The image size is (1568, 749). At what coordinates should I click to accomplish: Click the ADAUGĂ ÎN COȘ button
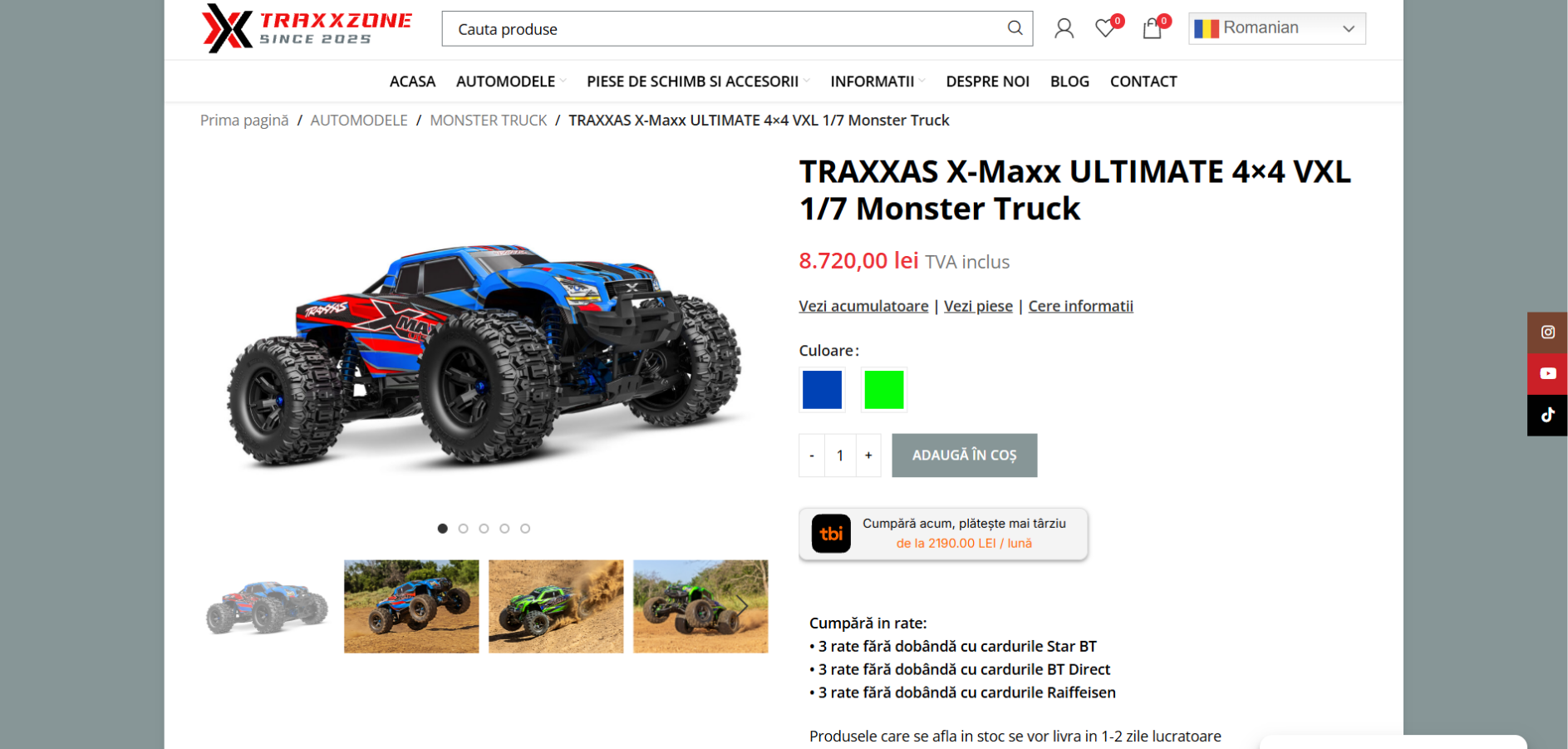click(x=964, y=456)
